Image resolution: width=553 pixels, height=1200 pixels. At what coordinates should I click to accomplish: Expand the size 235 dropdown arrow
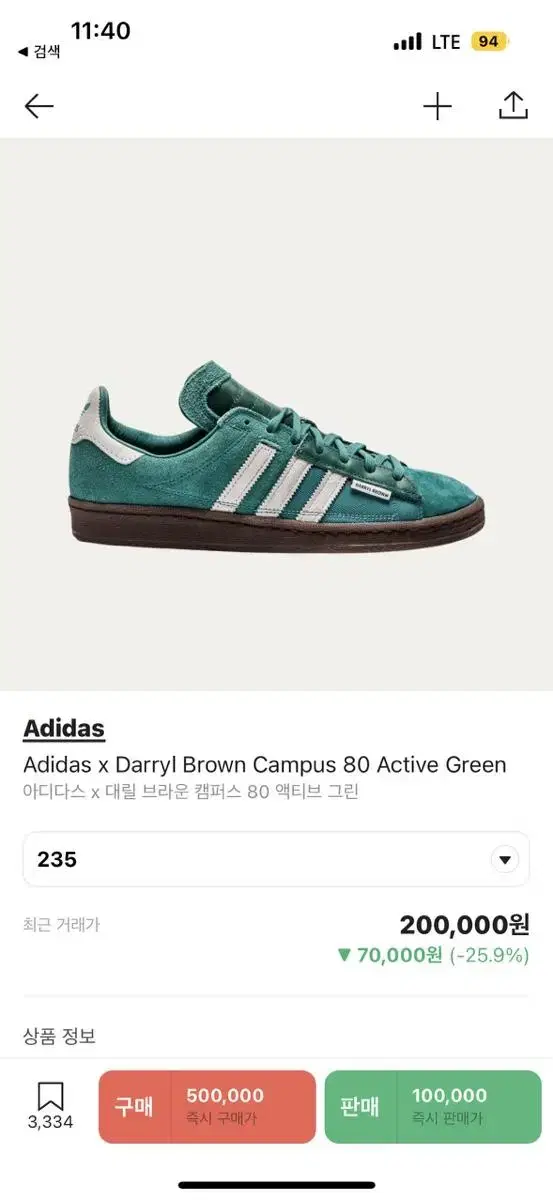pyautogui.click(x=505, y=859)
